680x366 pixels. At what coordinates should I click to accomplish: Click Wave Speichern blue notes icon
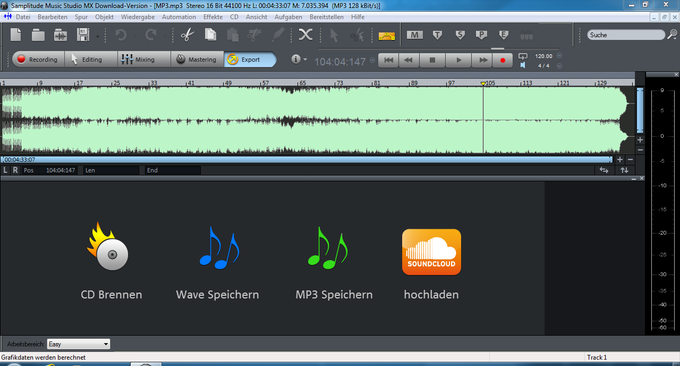[x=219, y=248]
